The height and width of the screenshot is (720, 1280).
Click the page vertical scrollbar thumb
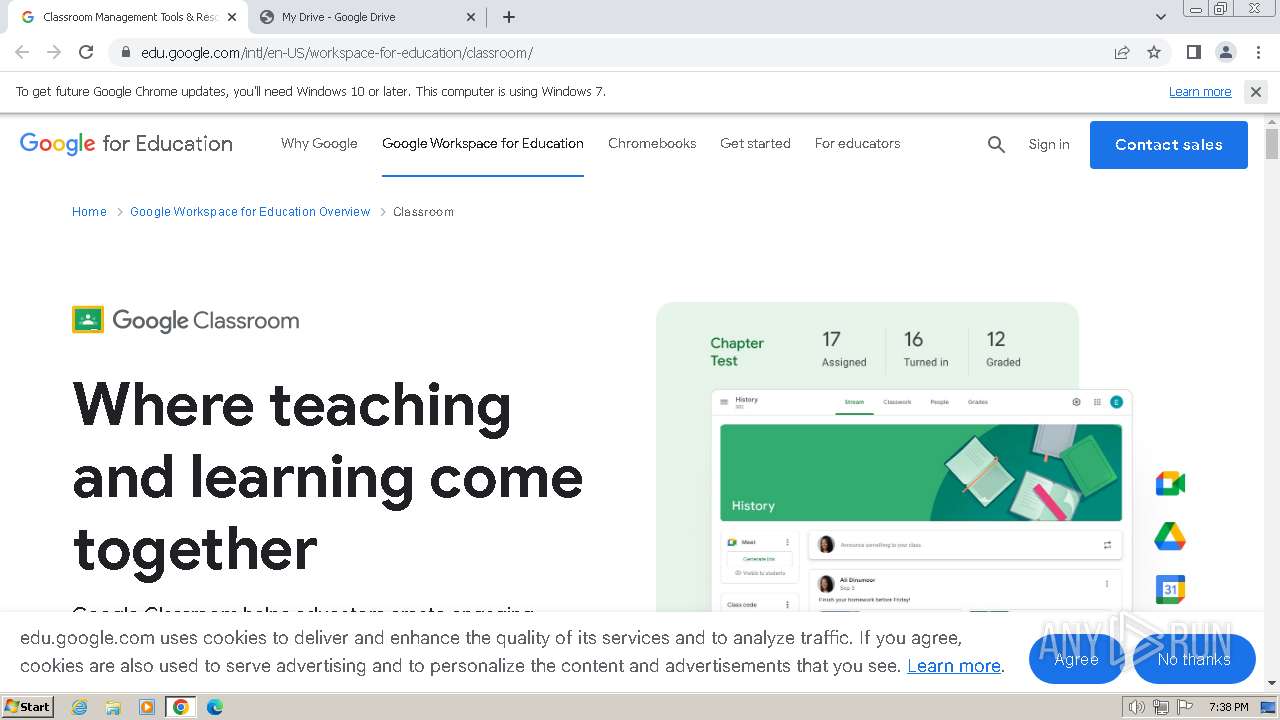coord(1272,143)
